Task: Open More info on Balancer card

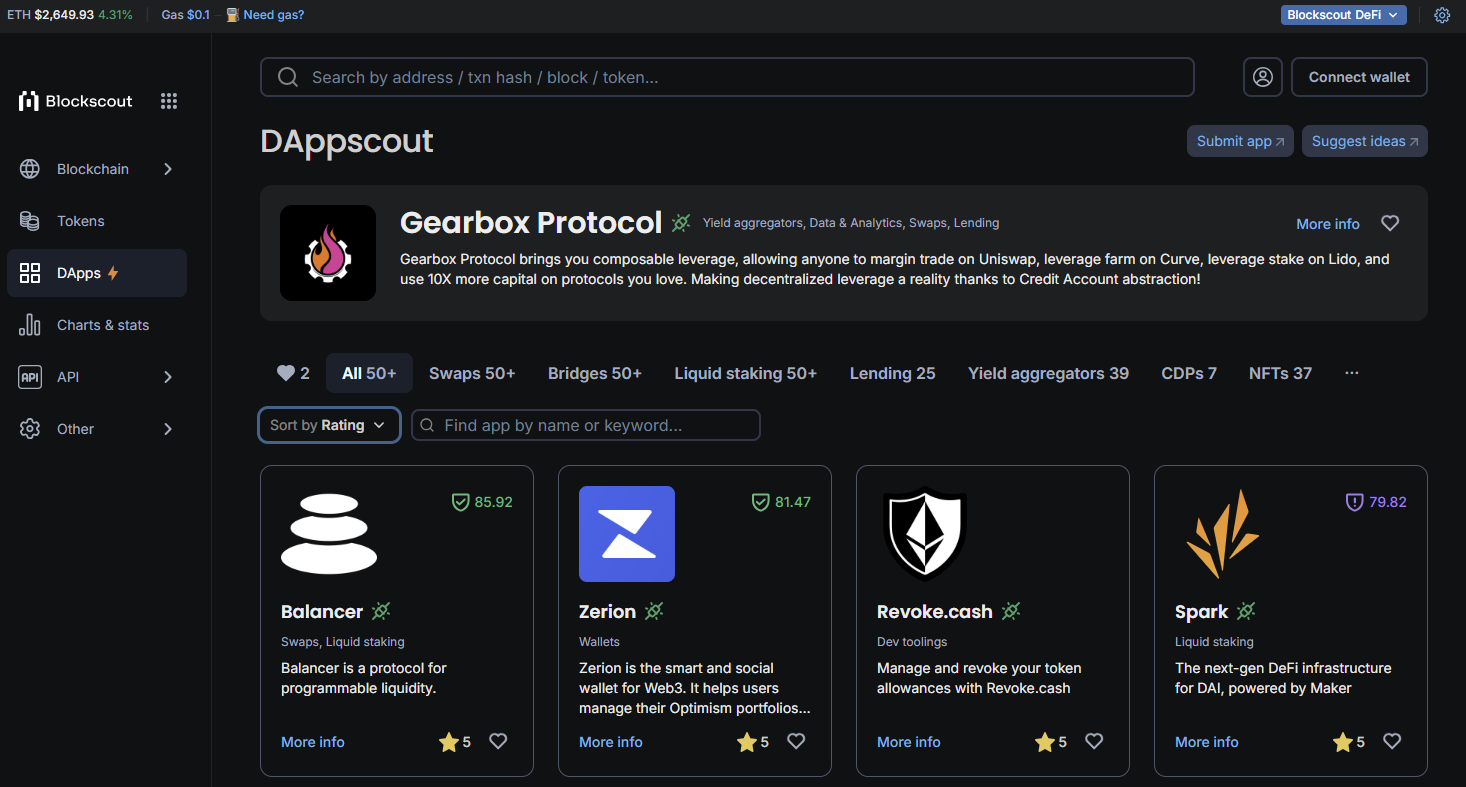Action: [x=313, y=742]
